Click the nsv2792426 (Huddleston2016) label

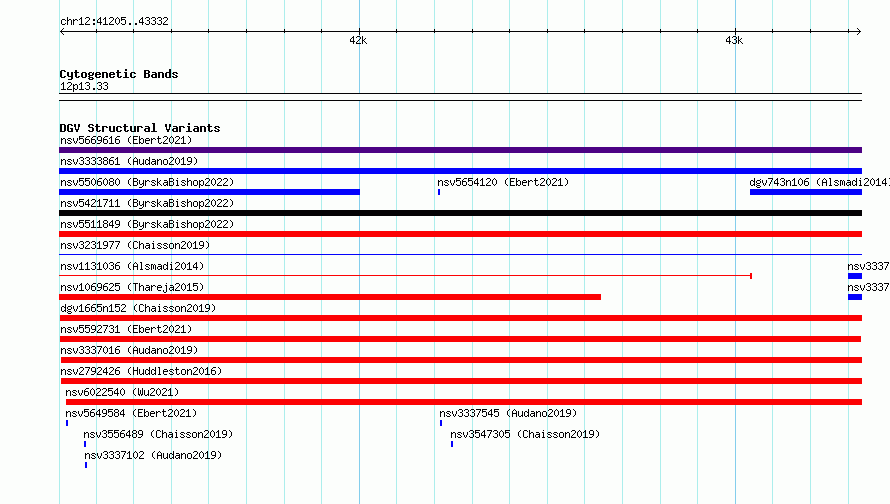pyautogui.click(x=141, y=371)
